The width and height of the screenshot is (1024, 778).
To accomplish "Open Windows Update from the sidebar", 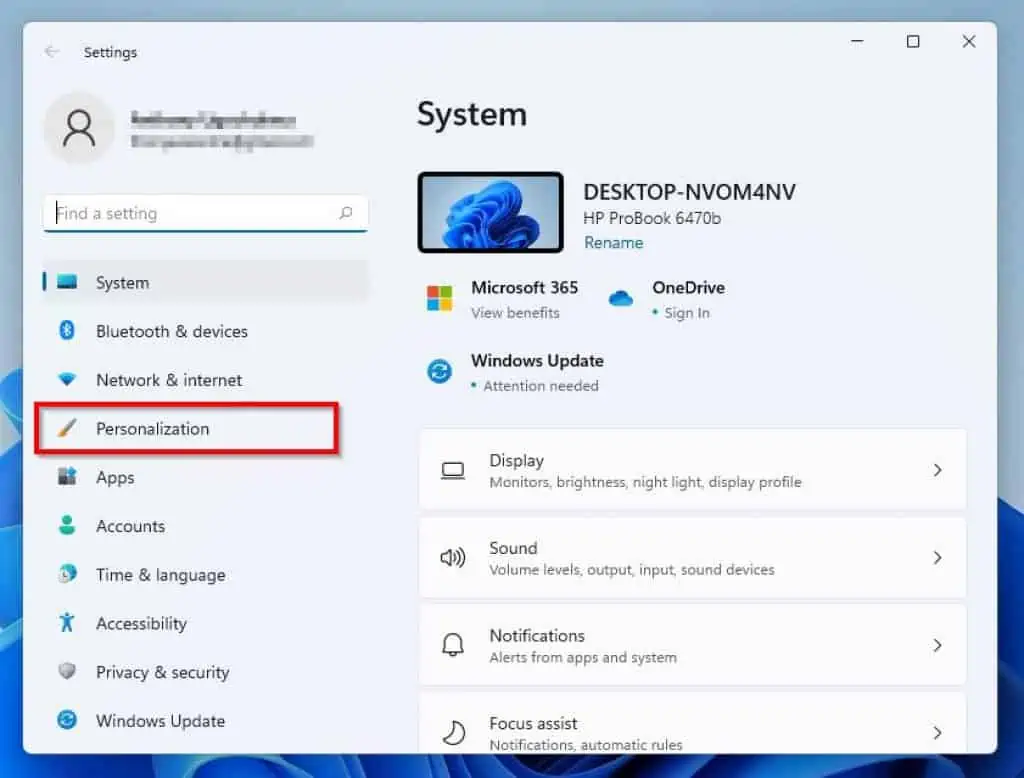I will click(x=160, y=721).
